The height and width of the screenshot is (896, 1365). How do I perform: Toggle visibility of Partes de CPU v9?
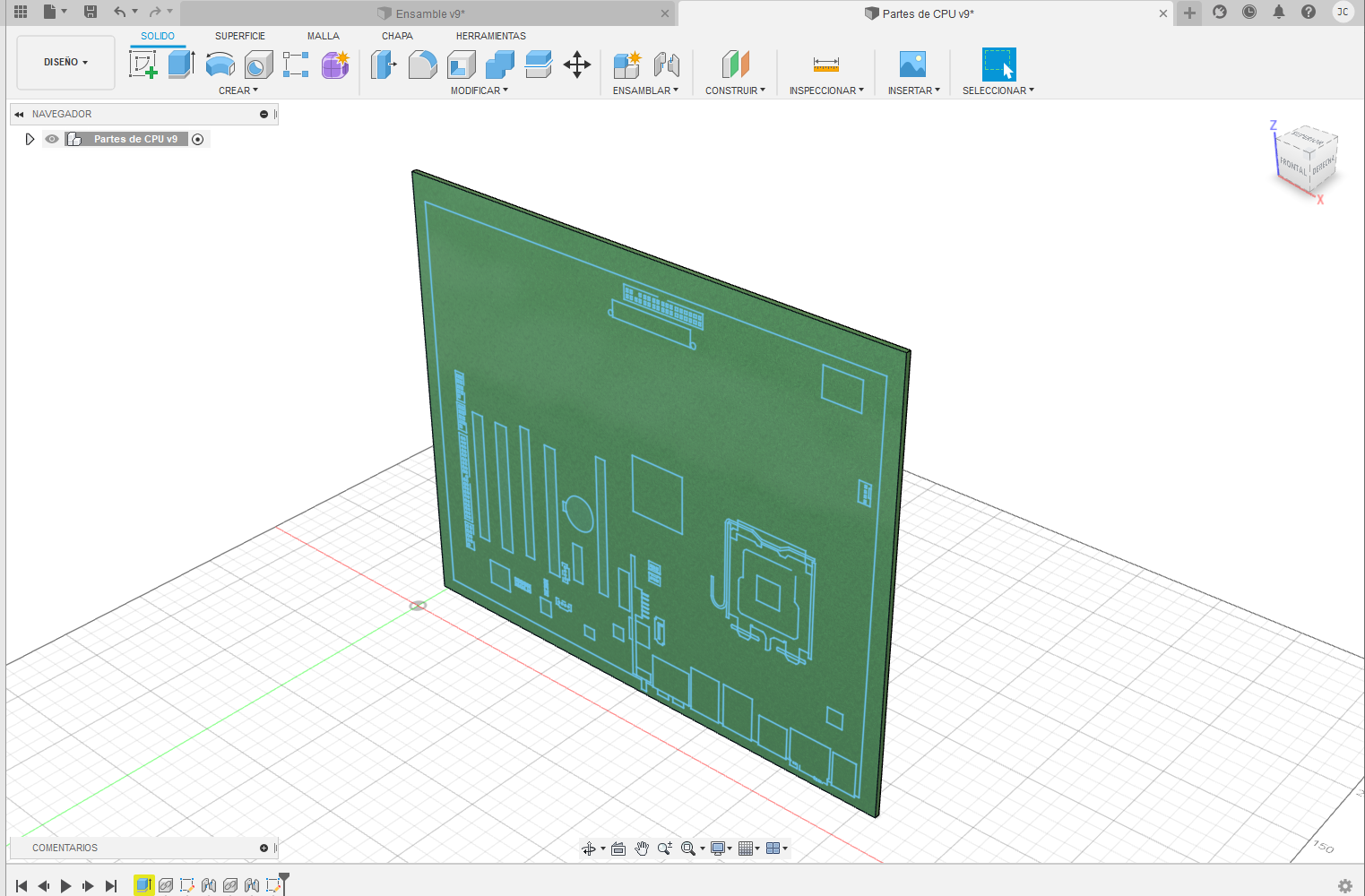click(x=52, y=139)
